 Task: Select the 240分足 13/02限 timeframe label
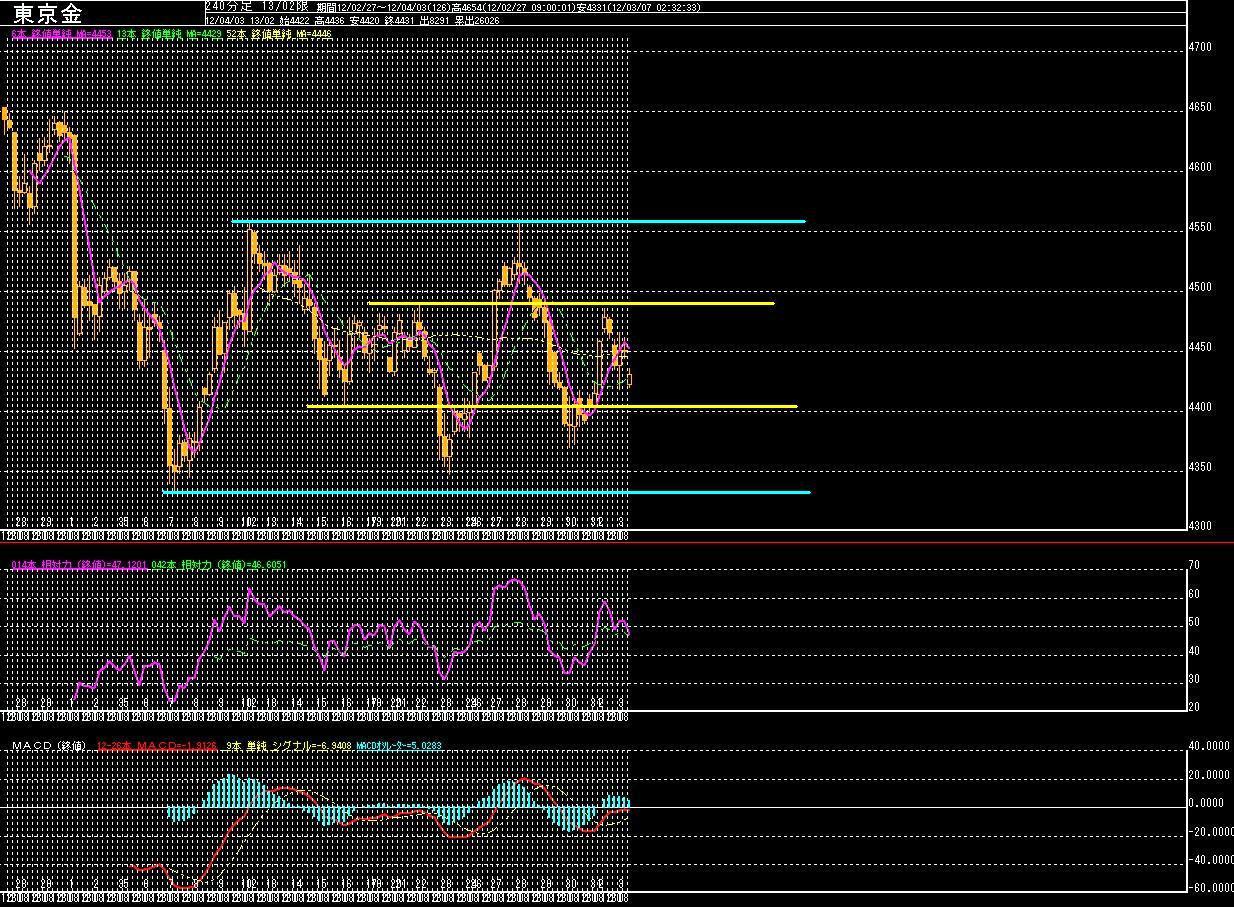pyautogui.click(x=256, y=6)
